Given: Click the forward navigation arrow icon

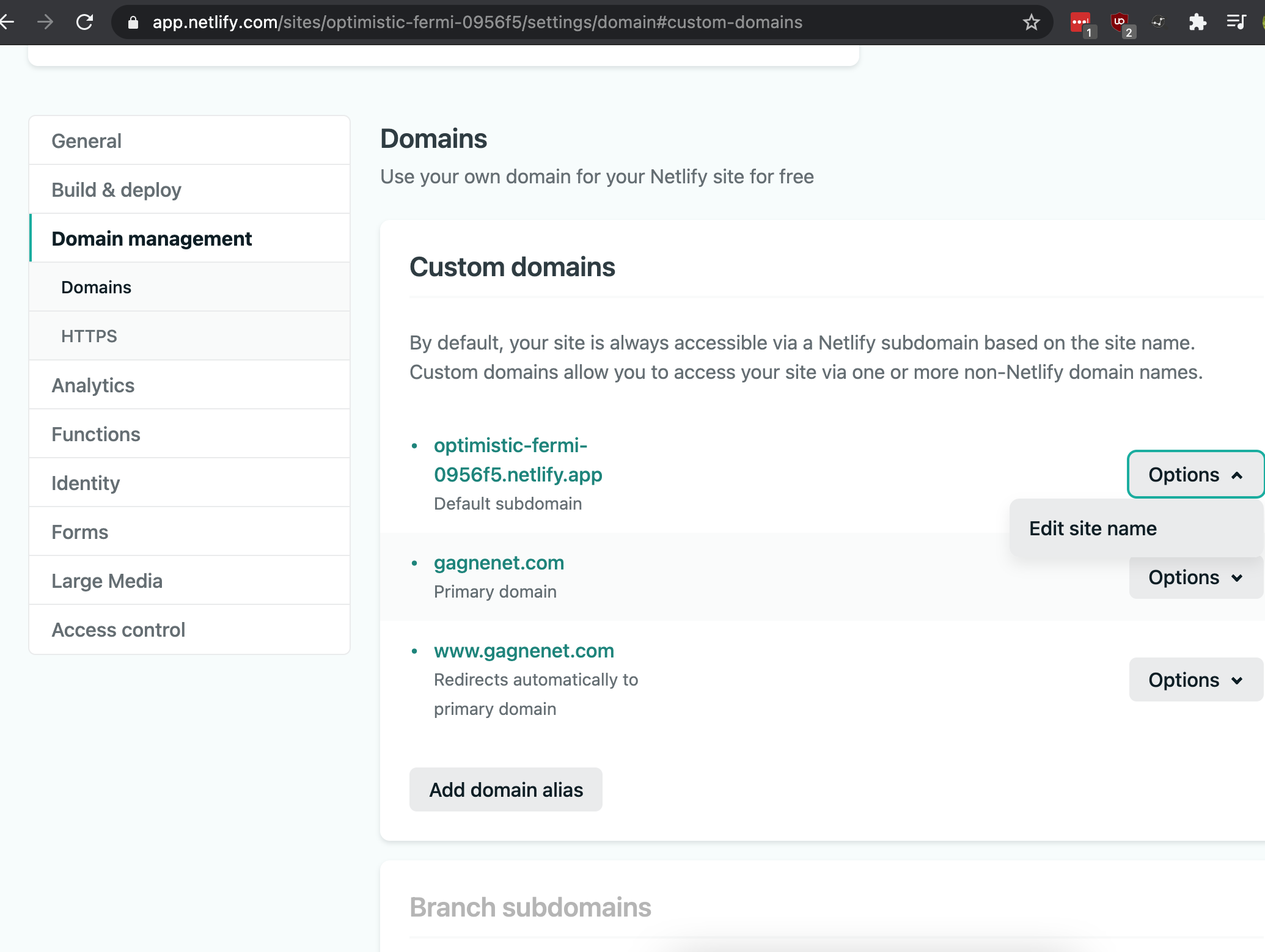Looking at the screenshot, I should [47, 22].
